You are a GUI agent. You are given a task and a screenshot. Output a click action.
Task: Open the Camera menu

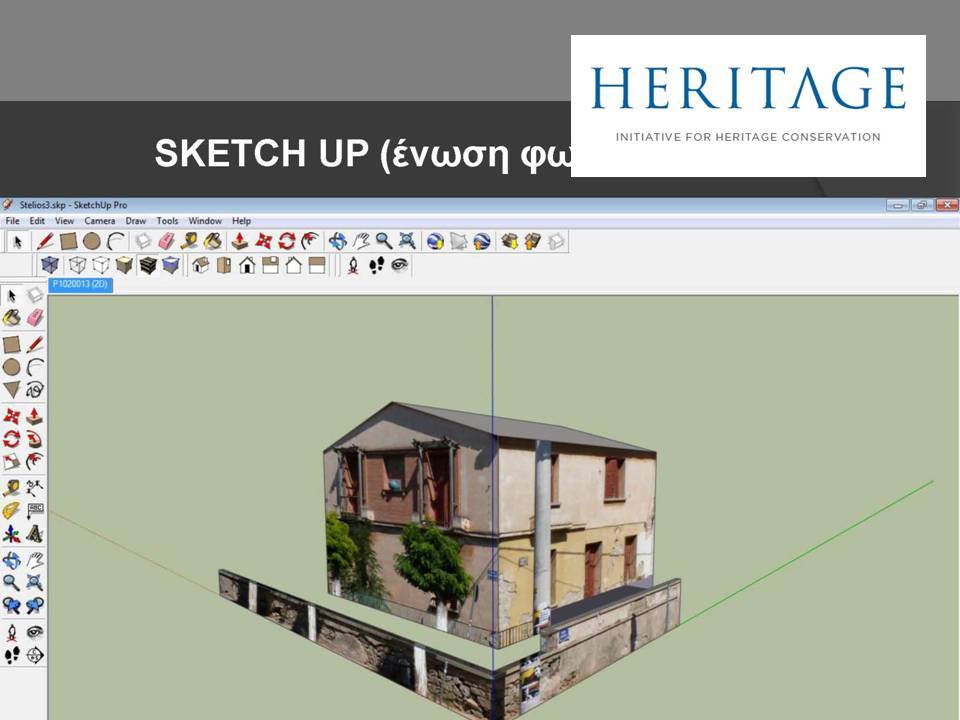pyautogui.click(x=100, y=221)
